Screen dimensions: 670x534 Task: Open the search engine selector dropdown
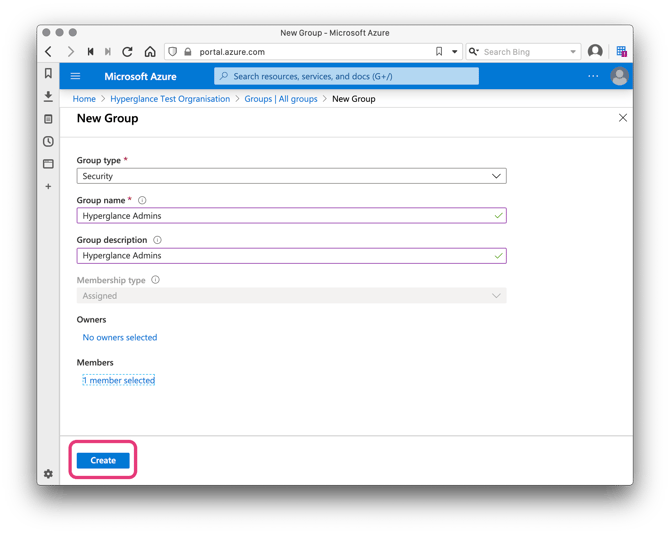573,52
